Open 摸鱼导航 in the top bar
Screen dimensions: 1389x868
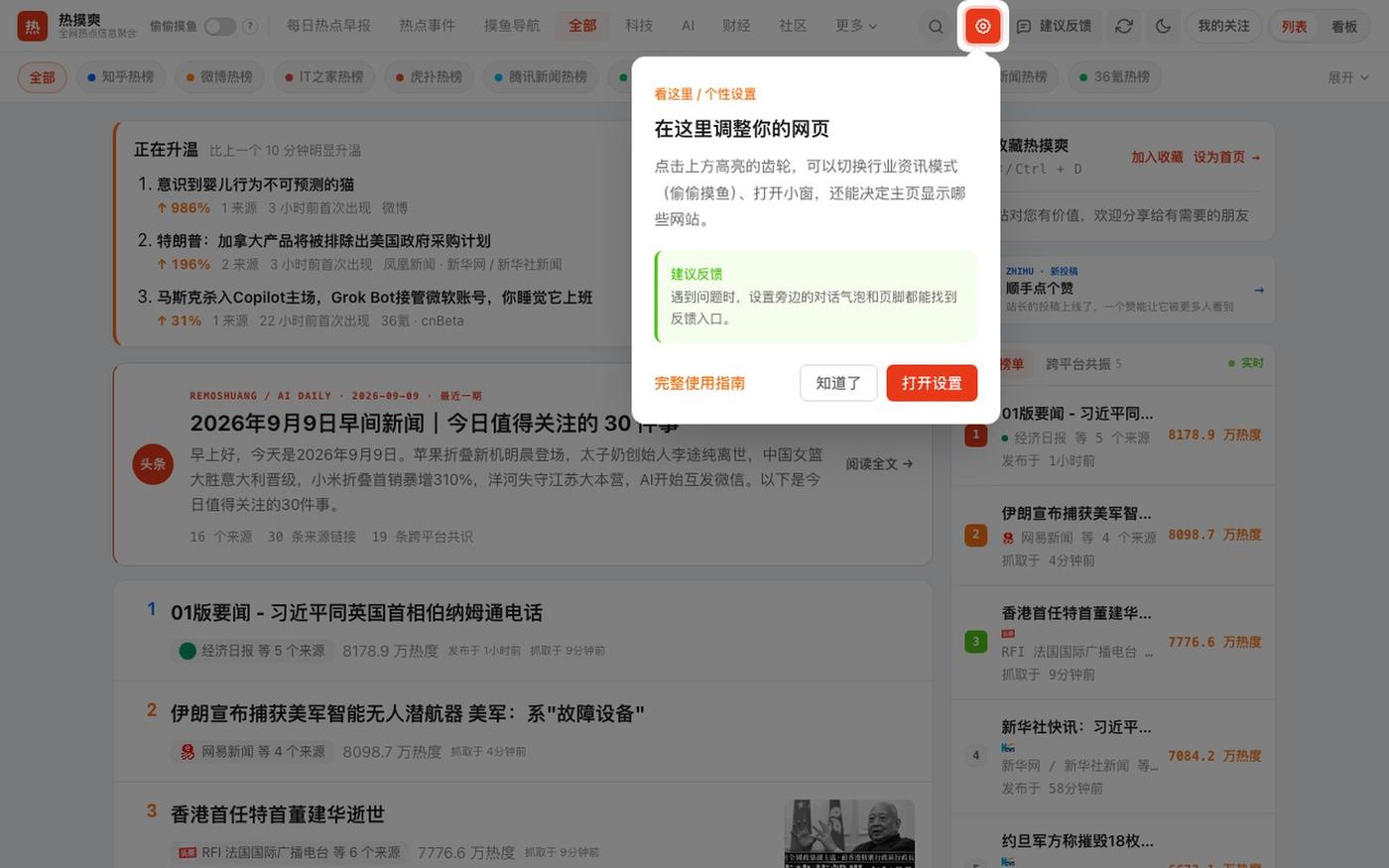point(512,26)
